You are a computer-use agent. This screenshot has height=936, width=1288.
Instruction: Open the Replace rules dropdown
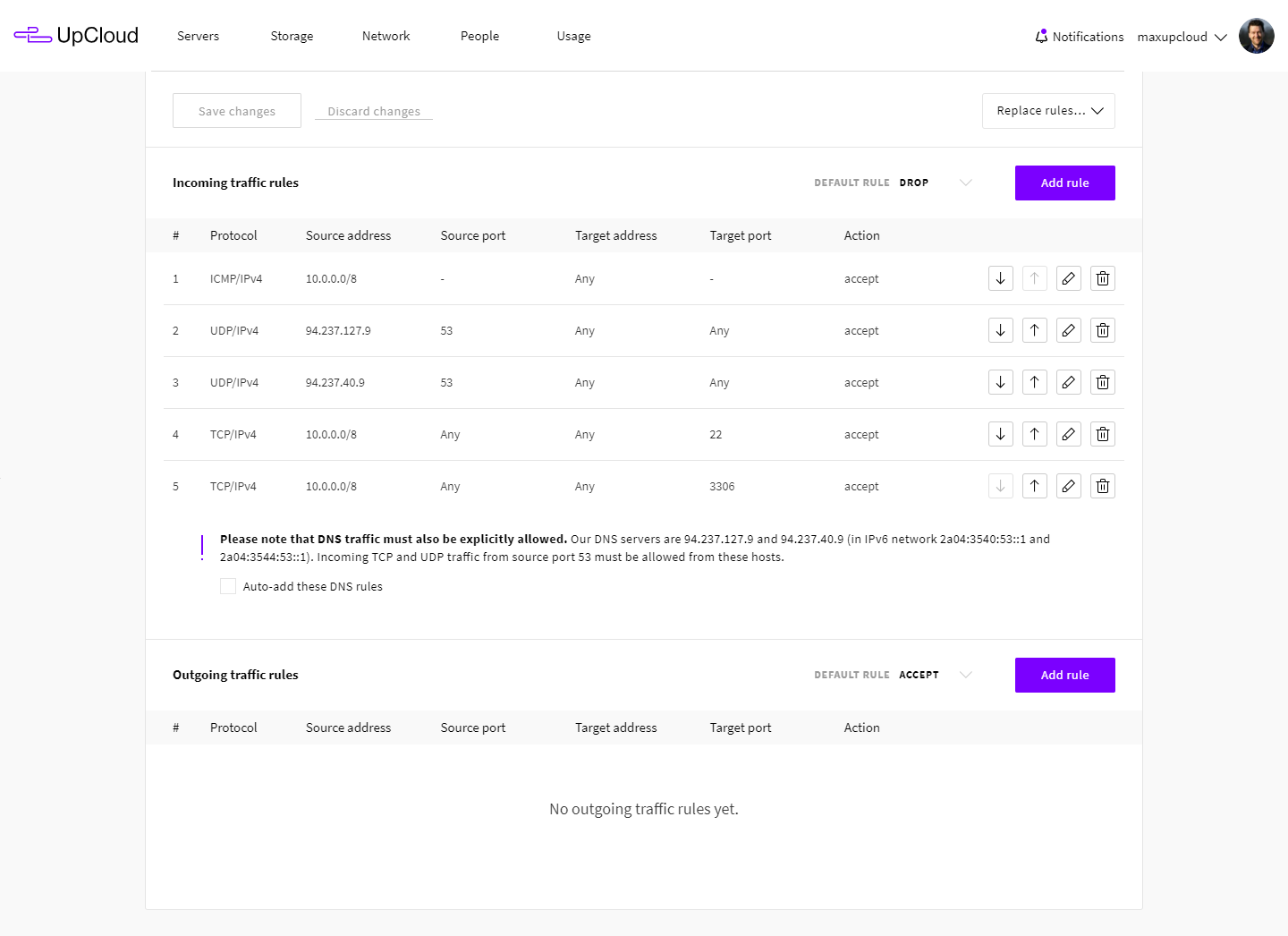click(x=1048, y=111)
